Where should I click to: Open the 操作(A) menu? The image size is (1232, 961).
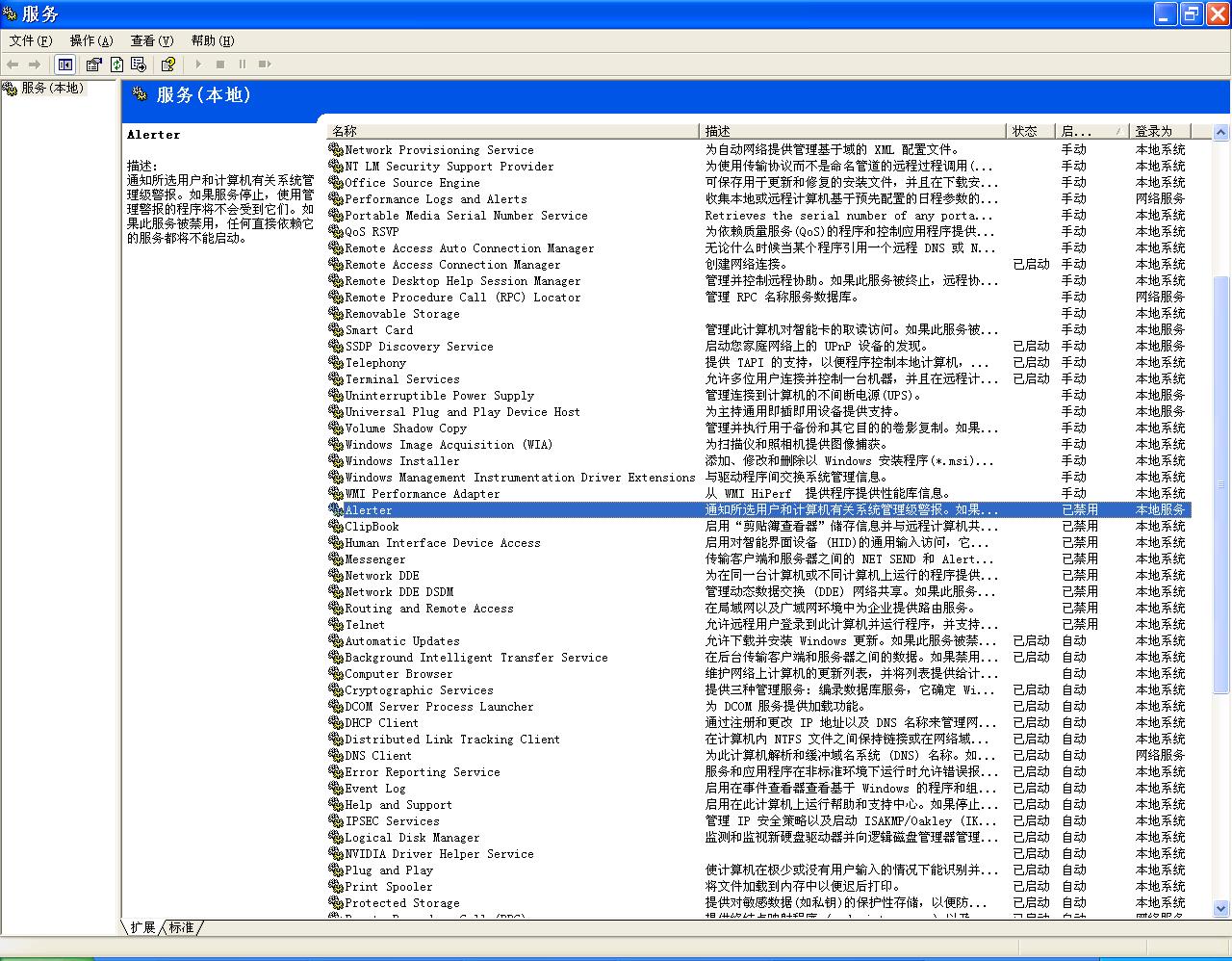[x=91, y=40]
